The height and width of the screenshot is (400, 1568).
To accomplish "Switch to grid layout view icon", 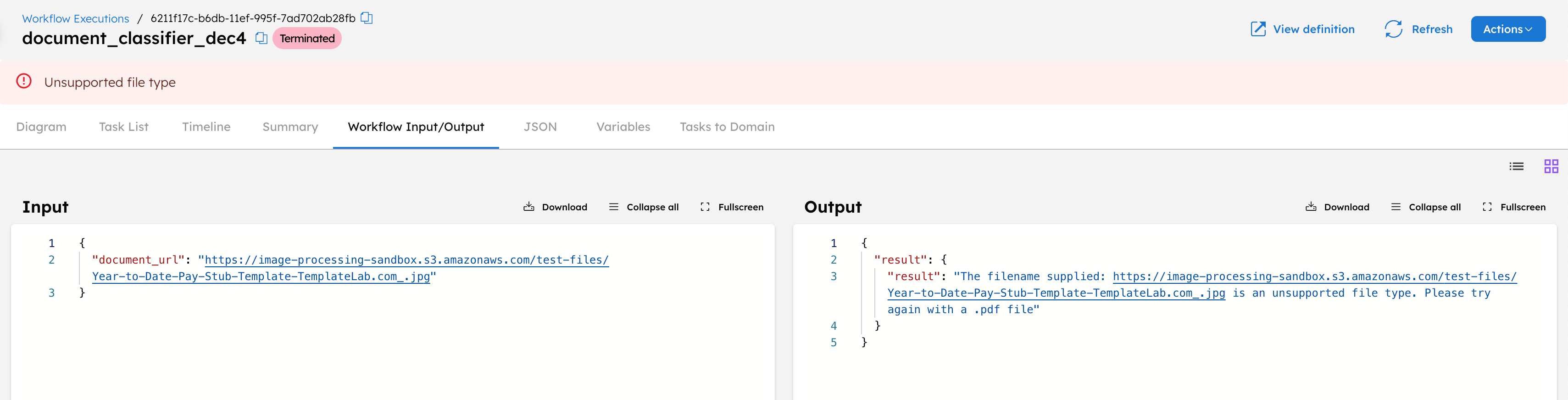I will click(x=1551, y=166).
